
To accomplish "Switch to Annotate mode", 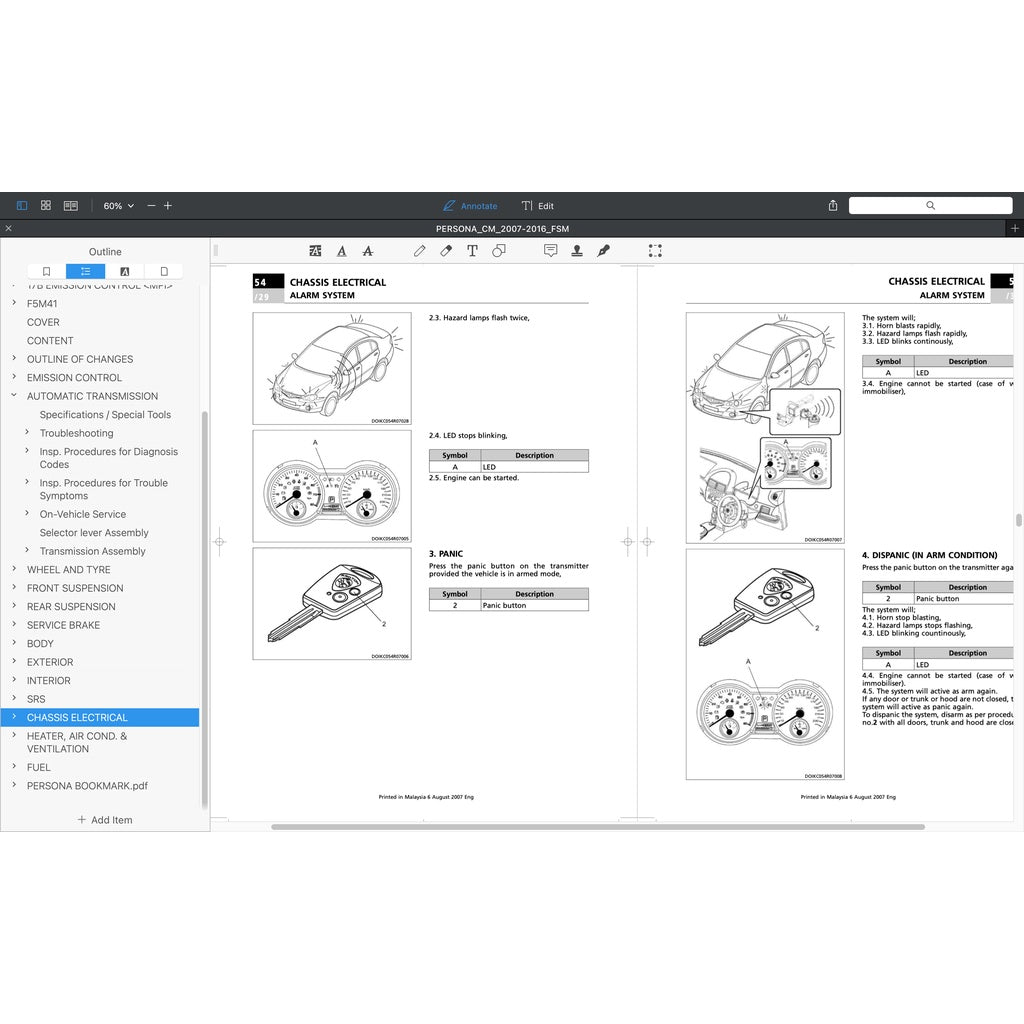I will point(470,206).
